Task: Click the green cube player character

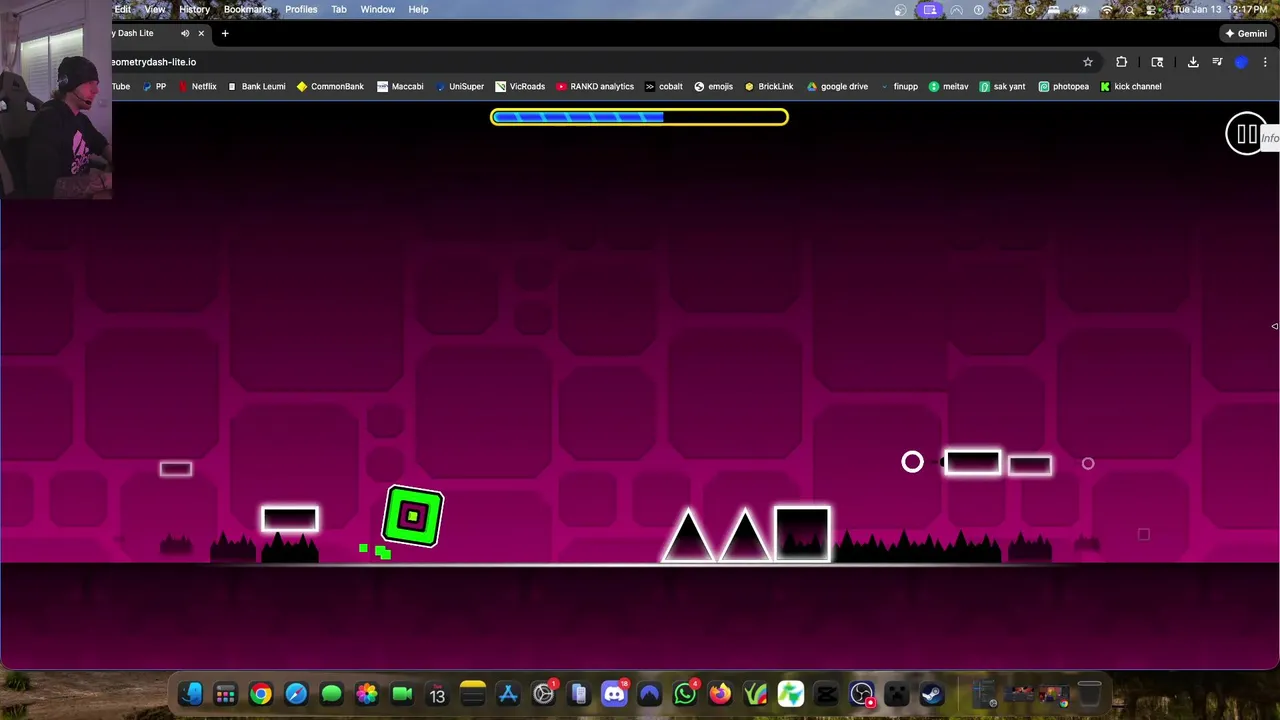Action: coord(413,516)
